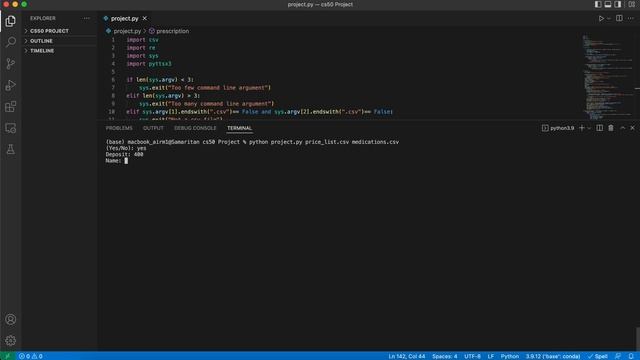Open Explorer Views and More Actions ellipsis

pyautogui.click(x=86, y=18)
